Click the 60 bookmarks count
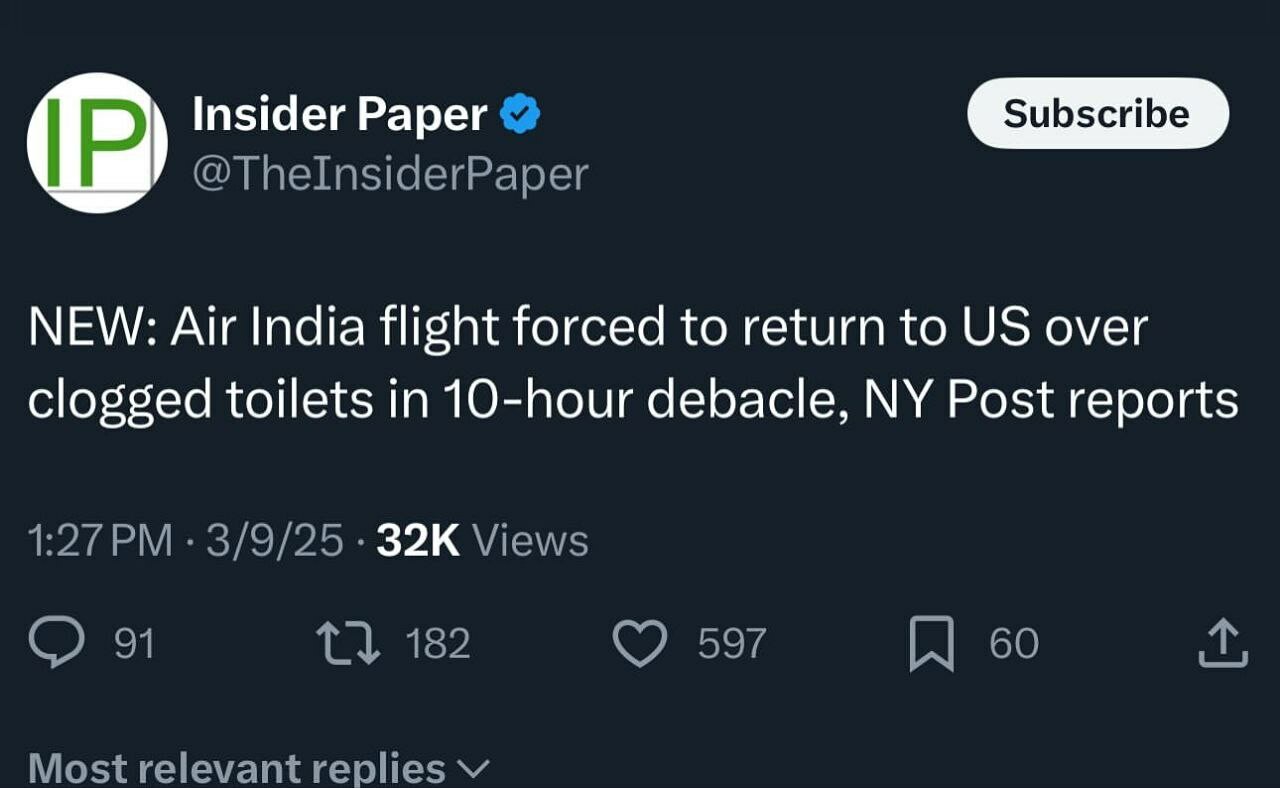The image size is (1280, 788). pos(1014,644)
